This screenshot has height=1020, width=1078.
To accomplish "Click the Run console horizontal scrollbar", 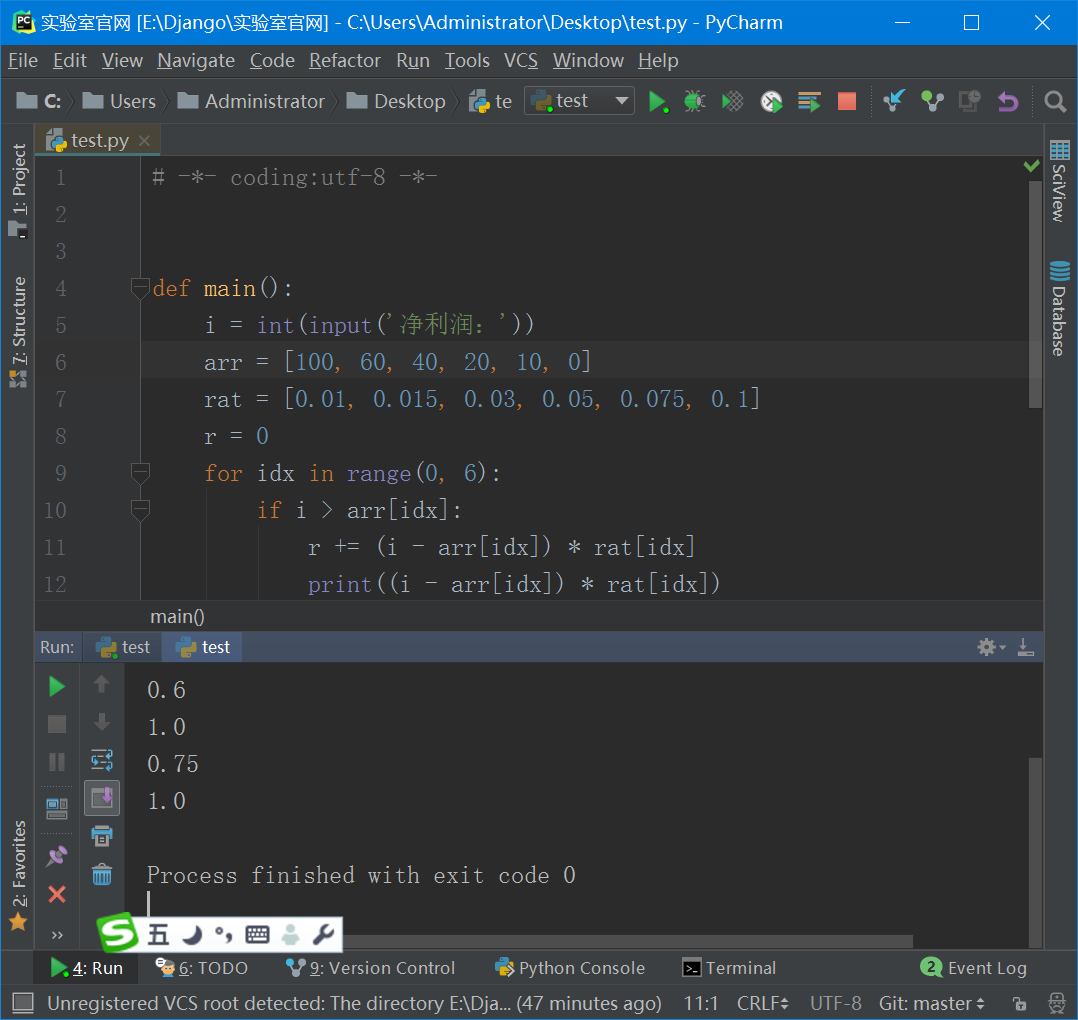I will [627, 940].
